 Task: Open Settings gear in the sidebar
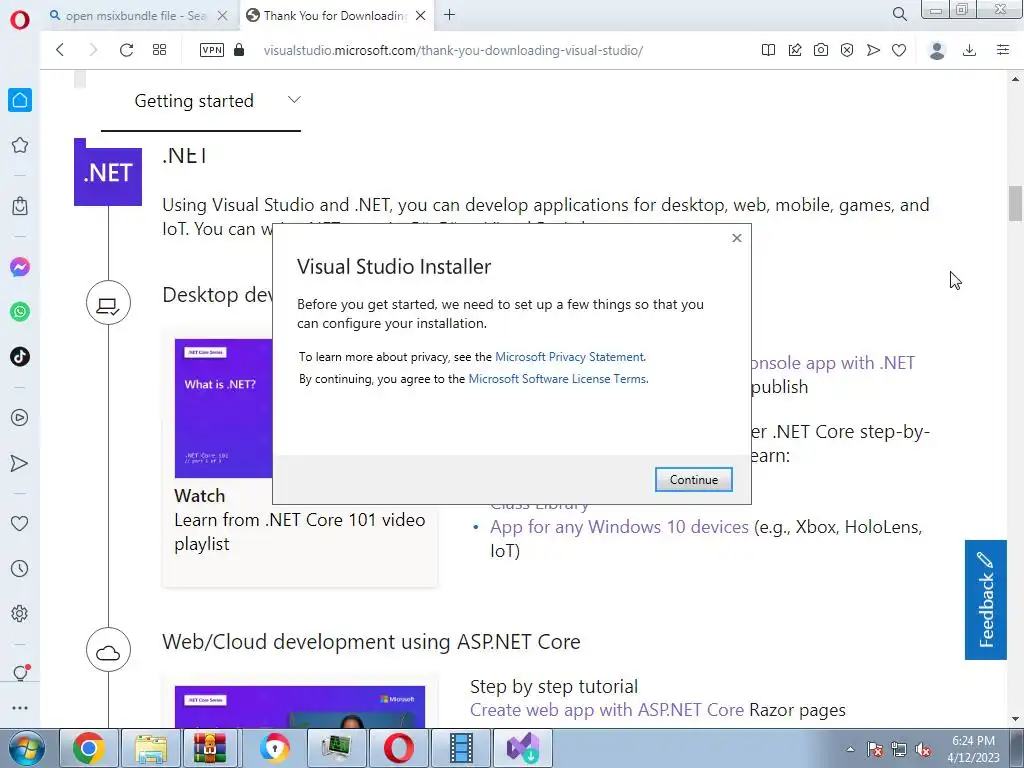pos(20,614)
